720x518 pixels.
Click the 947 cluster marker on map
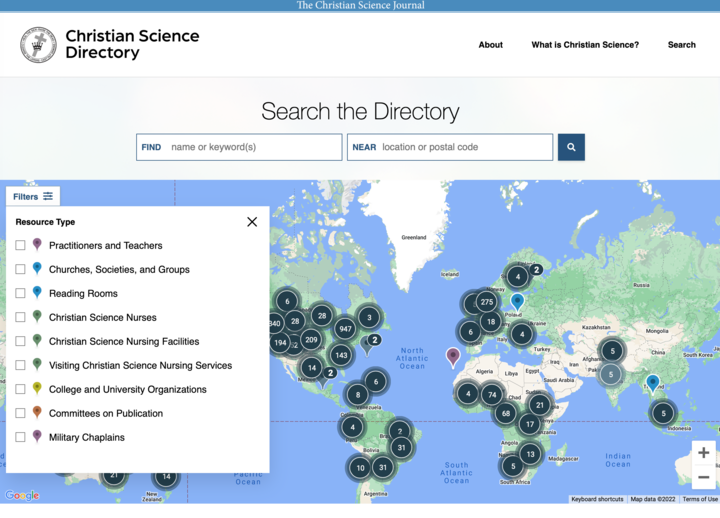tap(345, 329)
